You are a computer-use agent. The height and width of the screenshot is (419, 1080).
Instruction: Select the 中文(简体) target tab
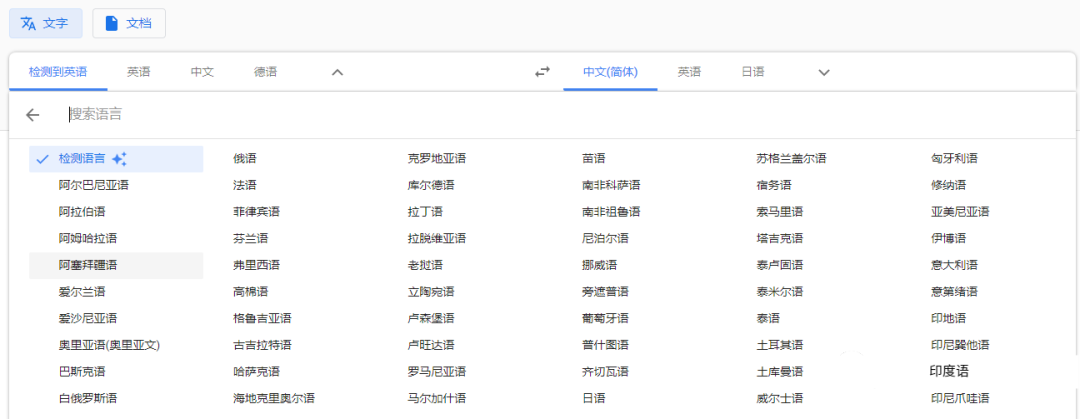pyautogui.click(x=610, y=72)
